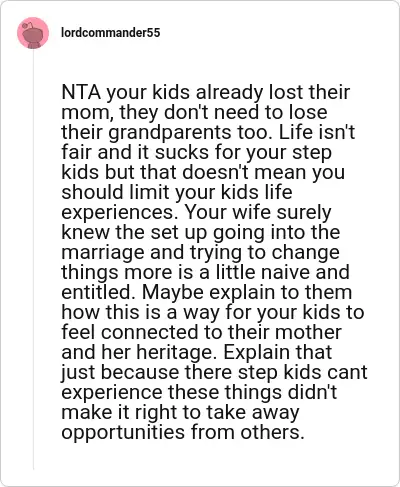Click the line 'make it right to take away'
The image size is (400, 487).
(180, 412)
